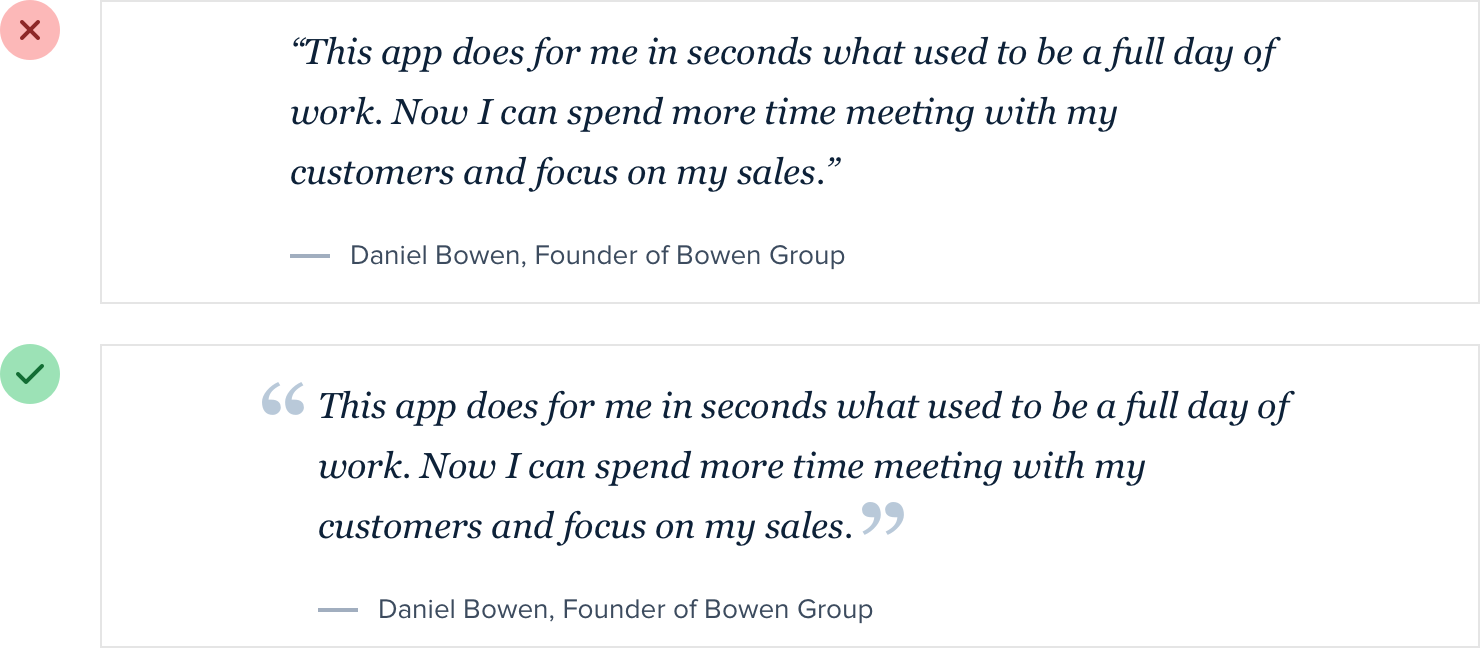
Task: Click the small opening quote mark in the top quote
Action: click(x=297, y=45)
